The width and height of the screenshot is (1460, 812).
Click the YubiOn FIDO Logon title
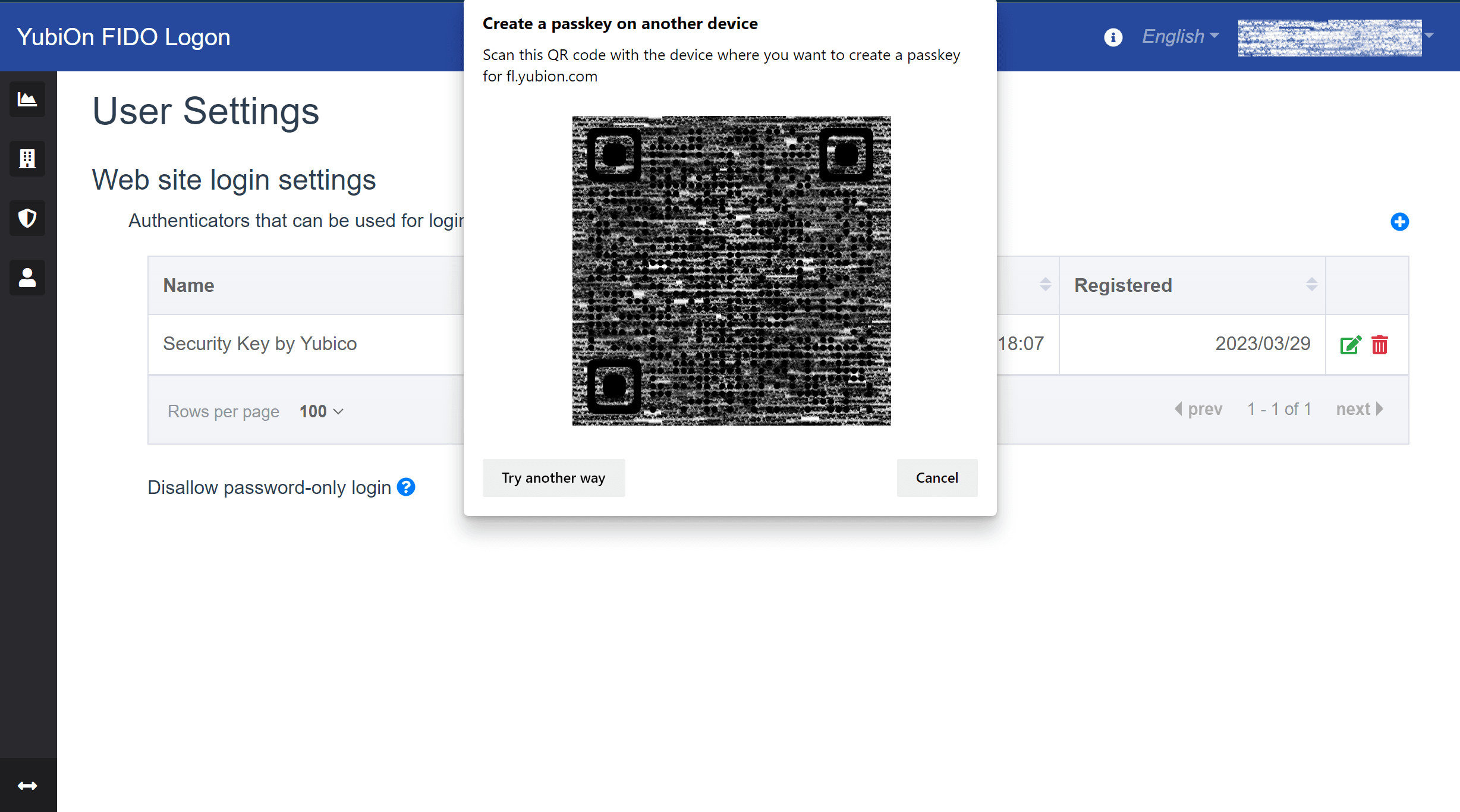tap(124, 37)
